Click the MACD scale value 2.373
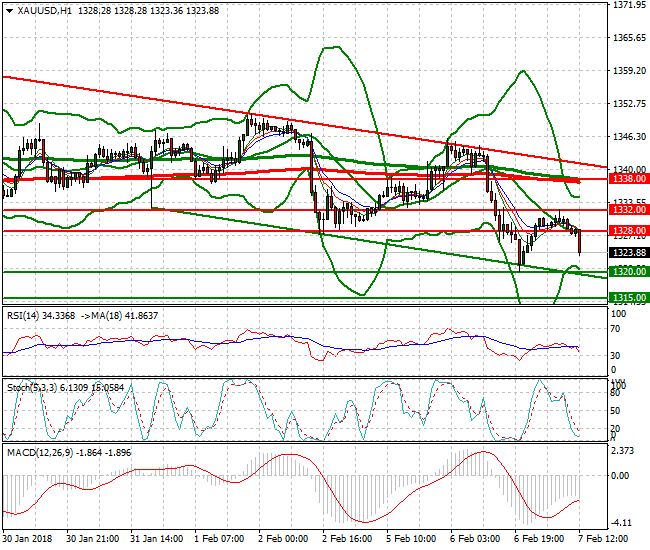Screen dimensions: 650x550 point(623,451)
